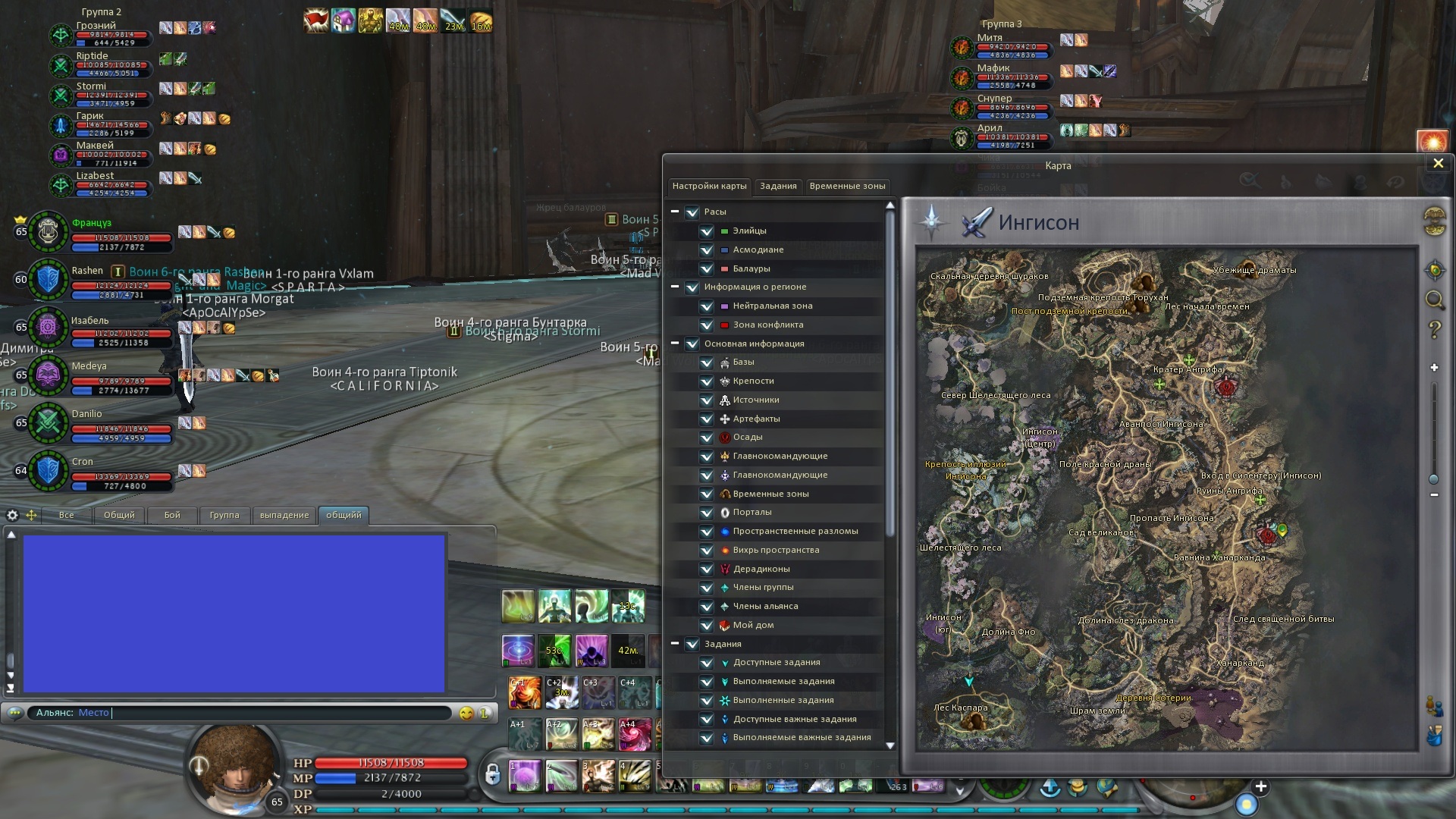Toggle the skill bar lock icon
The image size is (1456, 819).
click(x=492, y=774)
